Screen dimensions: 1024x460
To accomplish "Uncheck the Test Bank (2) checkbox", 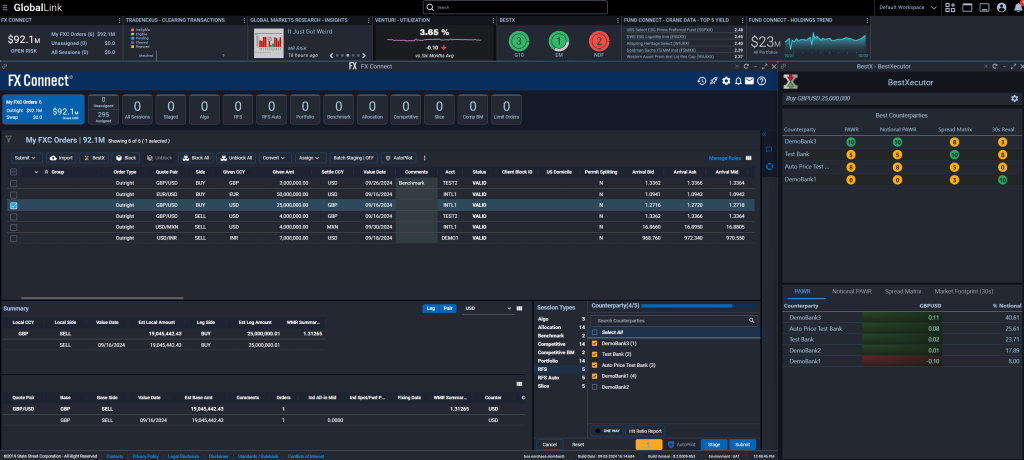I will coord(596,354).
